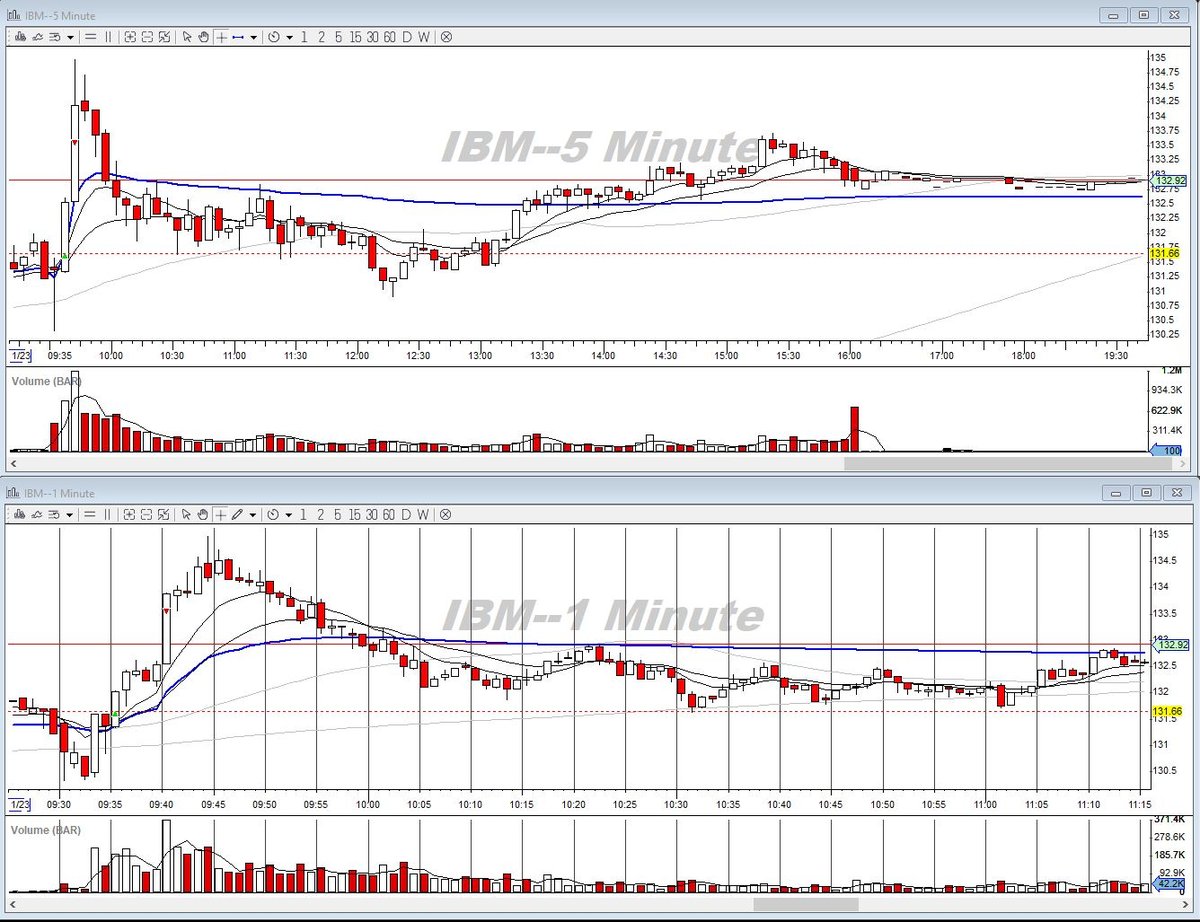Click the circled X icon in 1 Minute toolbar
This screenshot has height=922, width=1200.
point(445,515)
